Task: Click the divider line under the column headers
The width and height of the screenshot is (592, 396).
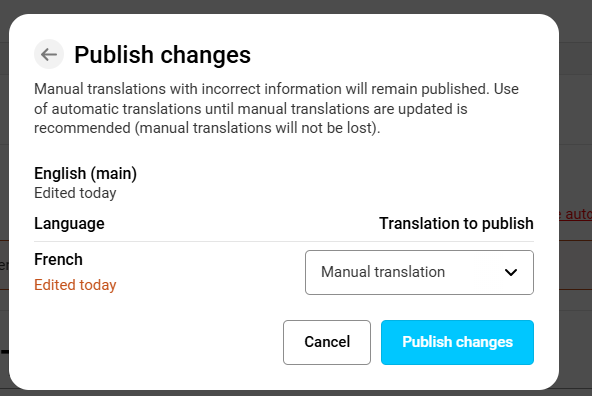Action: pos(284,241)
